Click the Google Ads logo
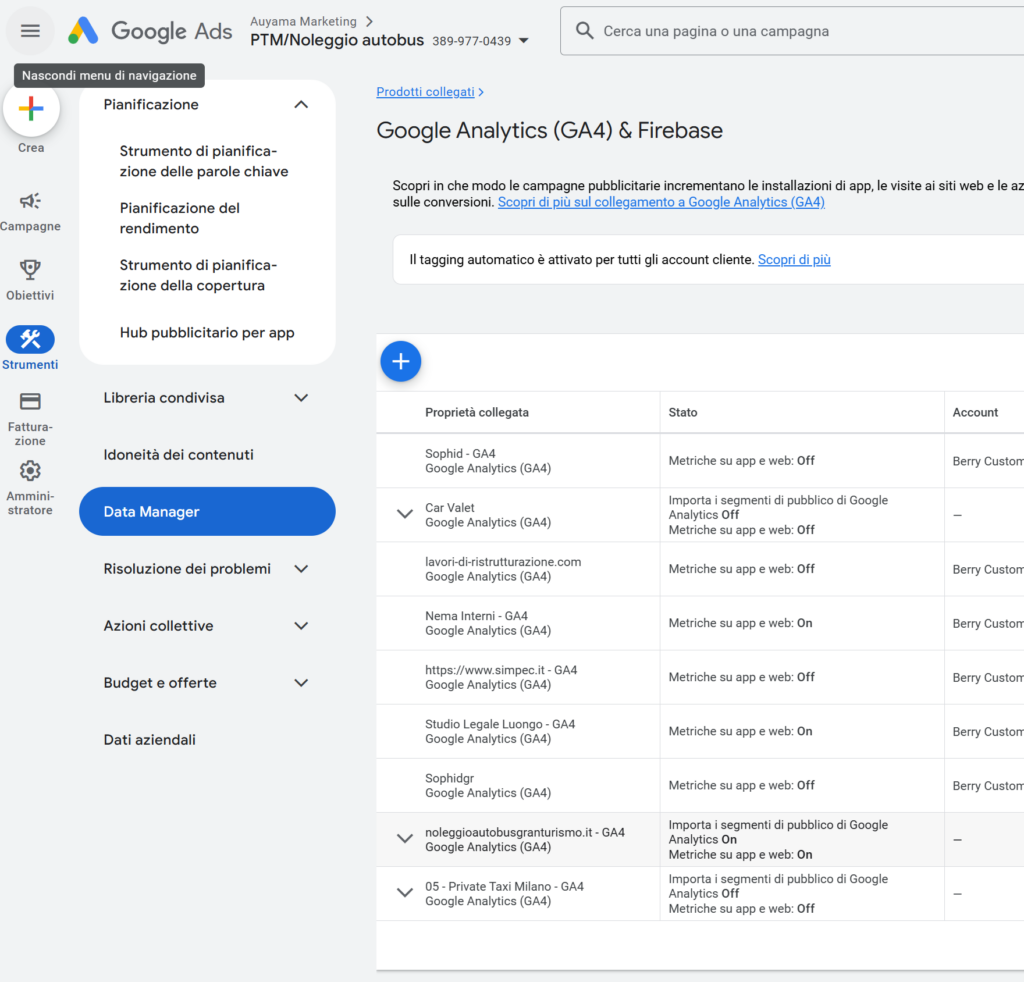 coord(150,31)
